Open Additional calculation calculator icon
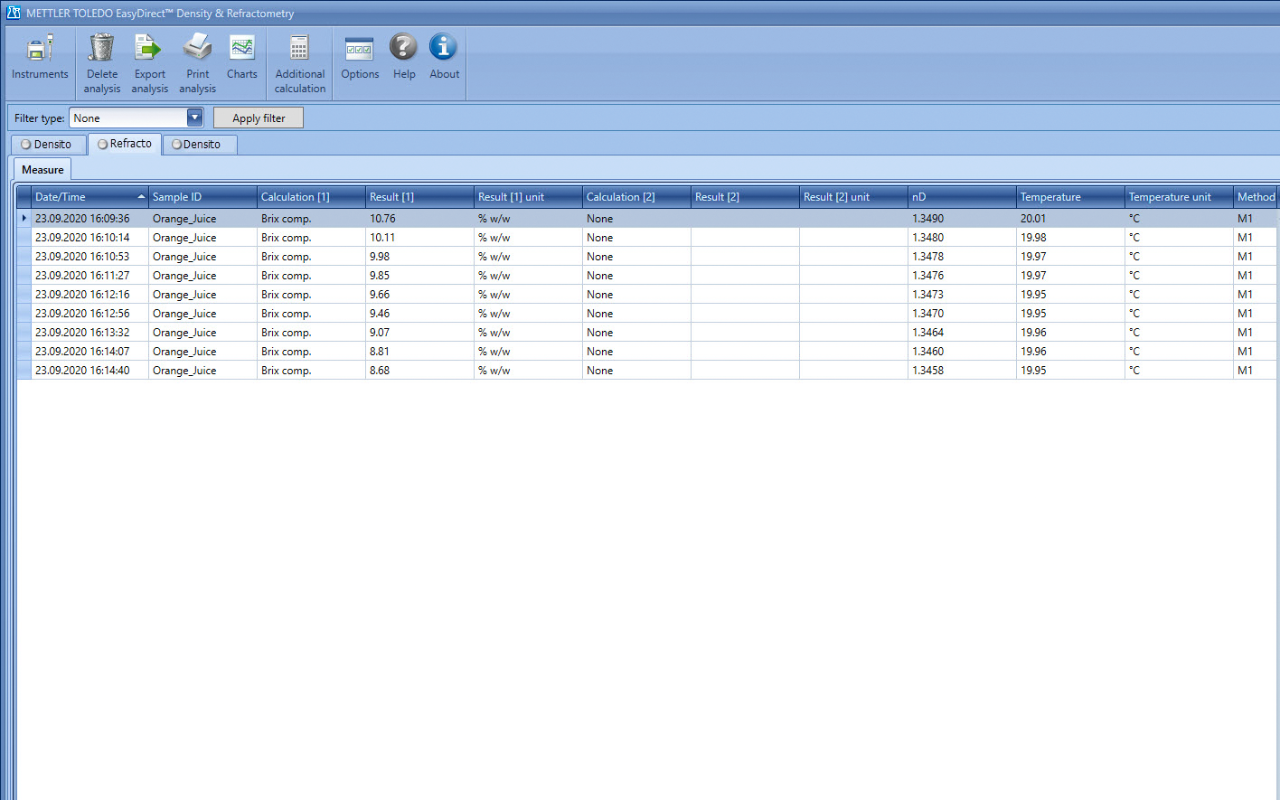This screenshot has width=1280, height=800. [300, 48]
